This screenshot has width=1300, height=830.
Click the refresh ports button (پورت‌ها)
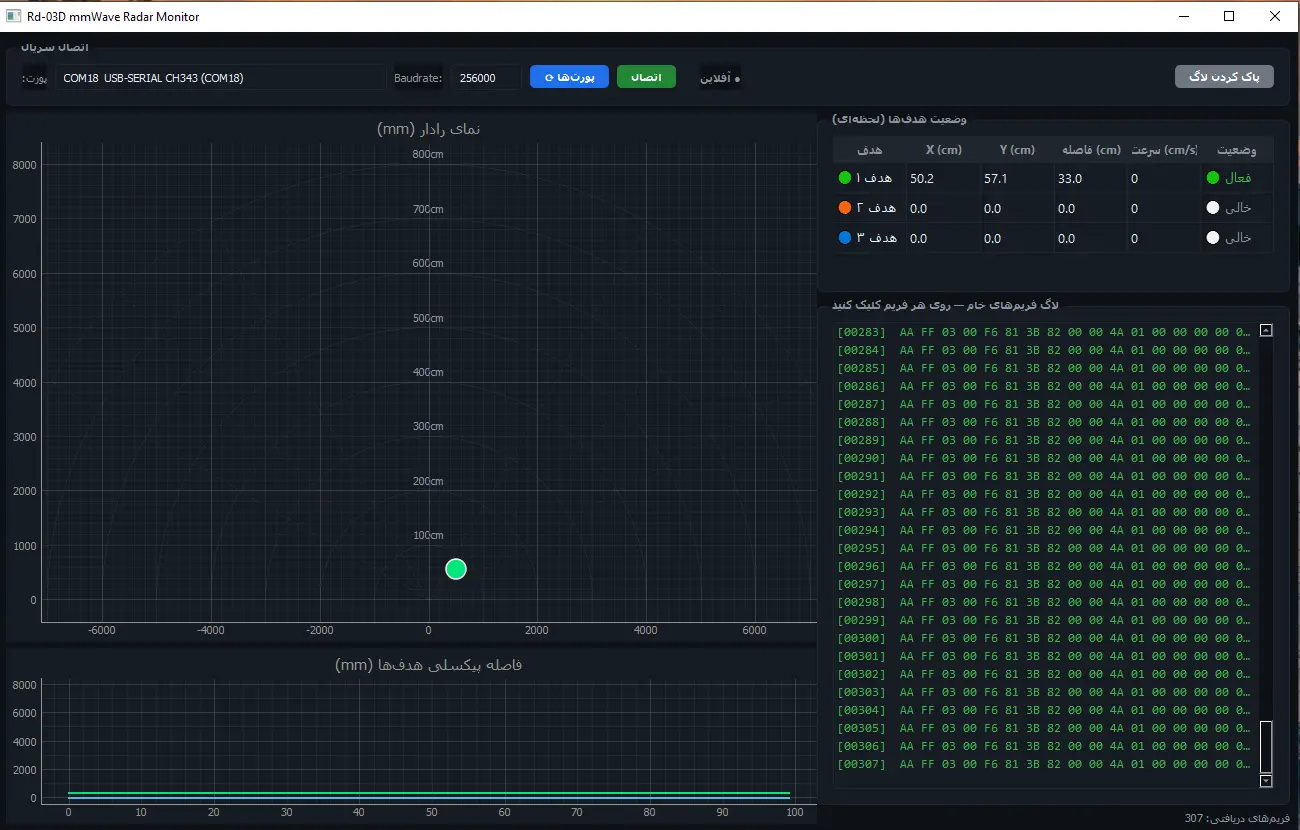pos(569,77)
